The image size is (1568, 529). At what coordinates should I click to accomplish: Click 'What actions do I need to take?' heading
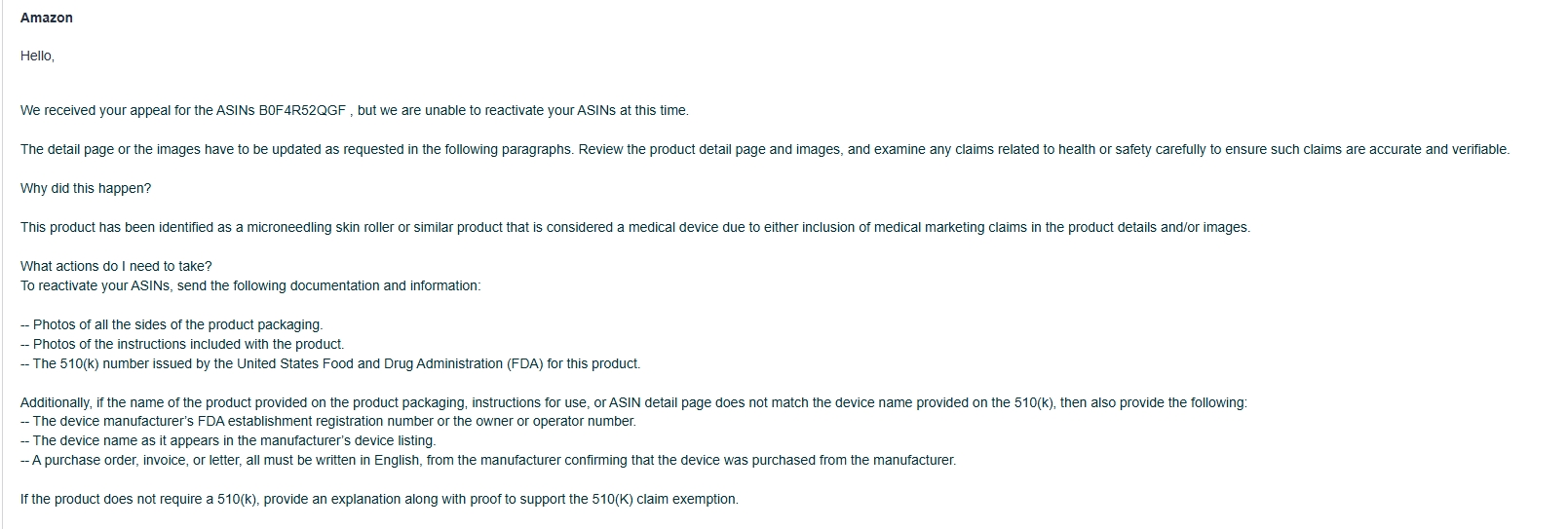(x=116, y=266)
